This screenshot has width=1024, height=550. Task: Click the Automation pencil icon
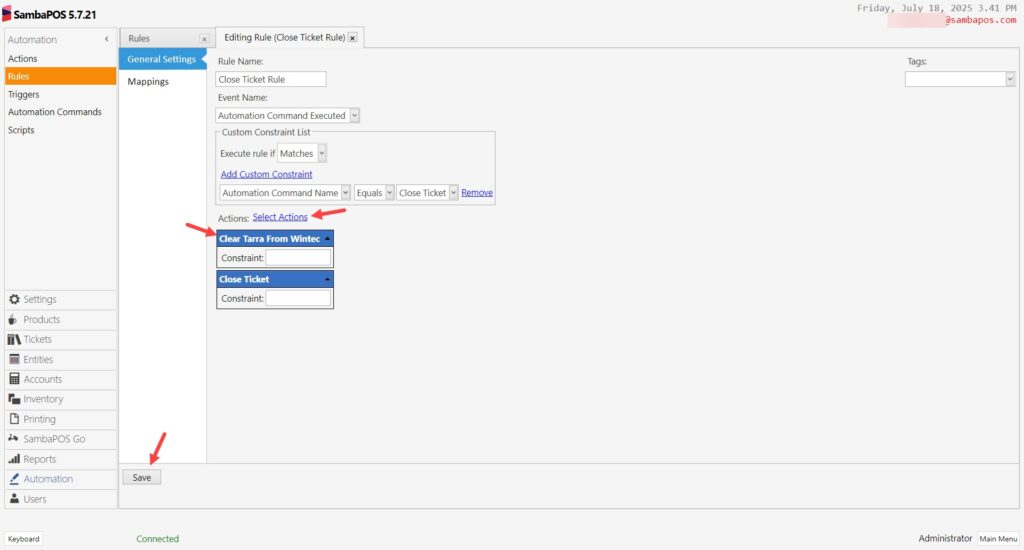tap(14, 479)
